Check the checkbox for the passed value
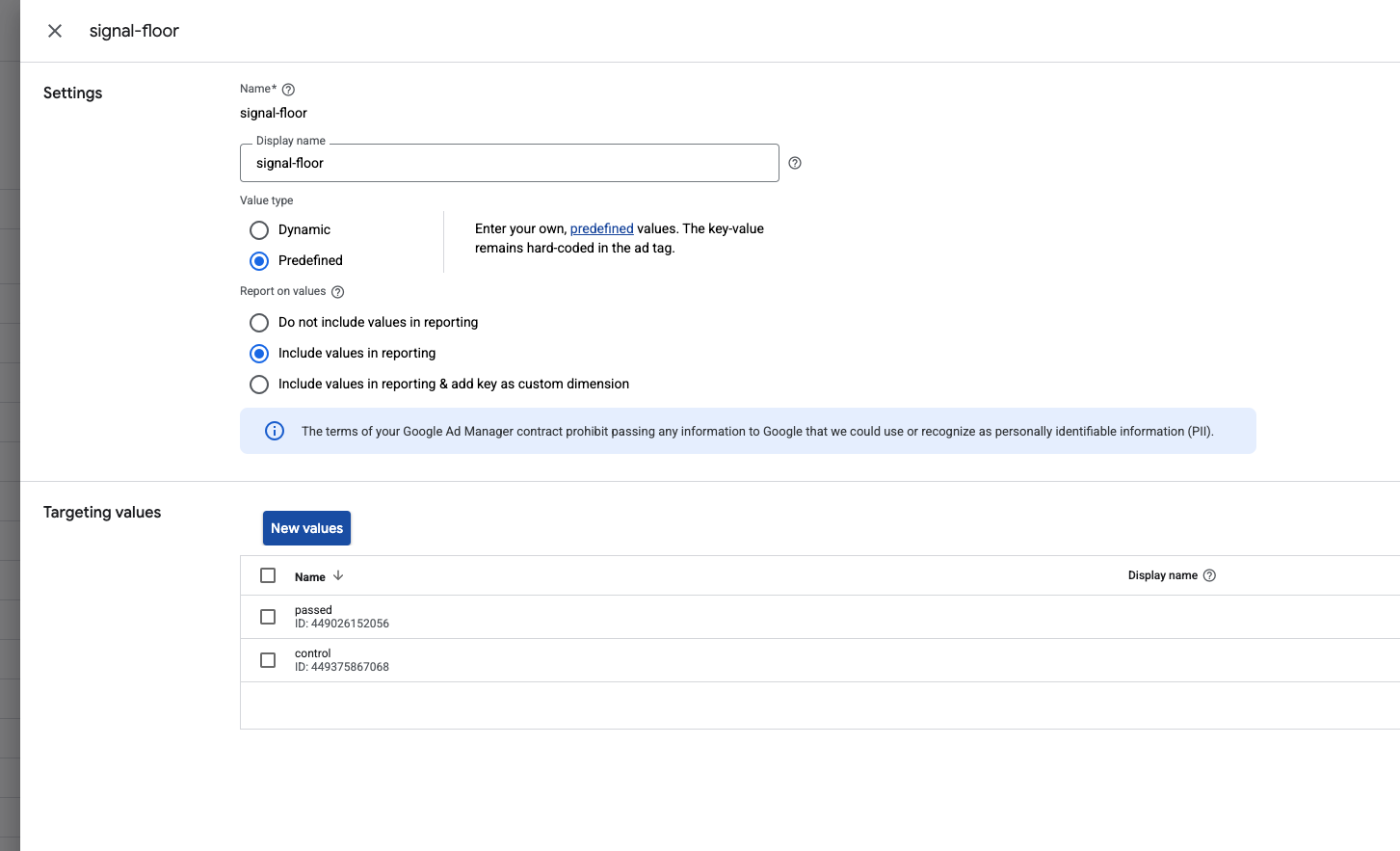This screenshot has width=1400, height=851. click(268, 616)
